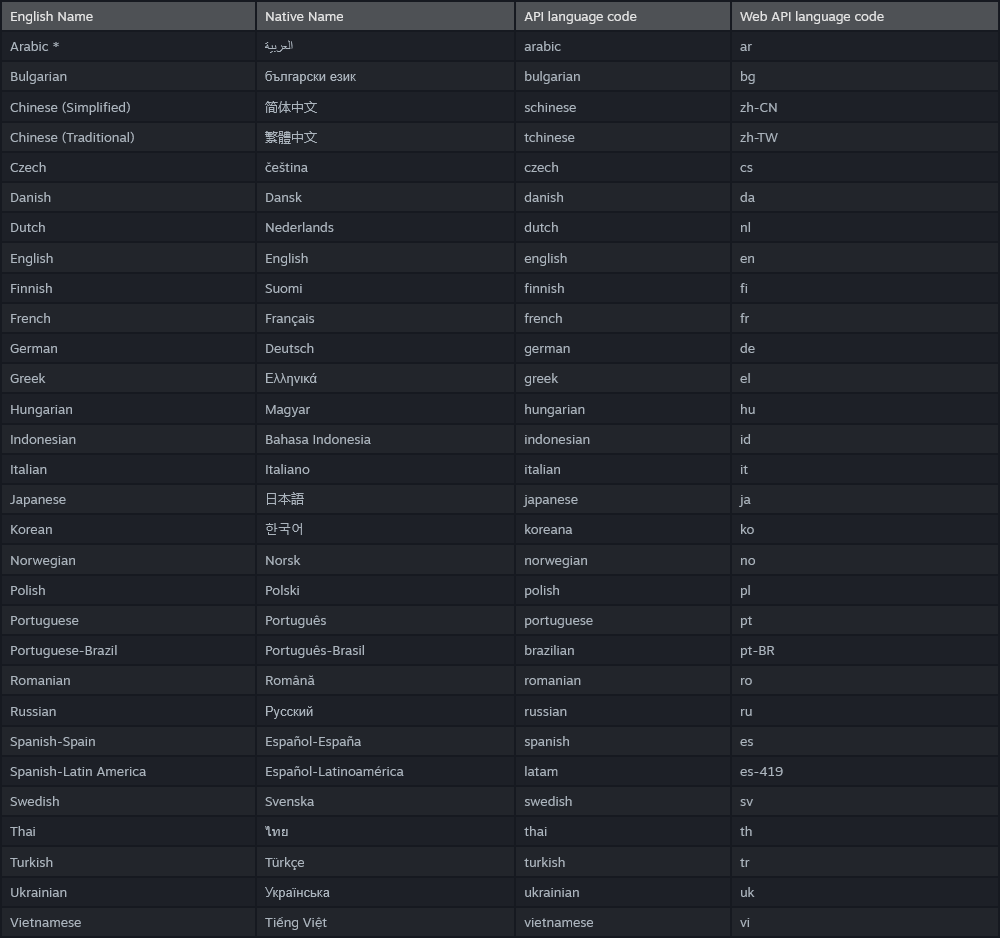The height and width of the screenshot is (938, 1000).
Task: Click the "Română" native name cell
Action: [x=385, y=680]
